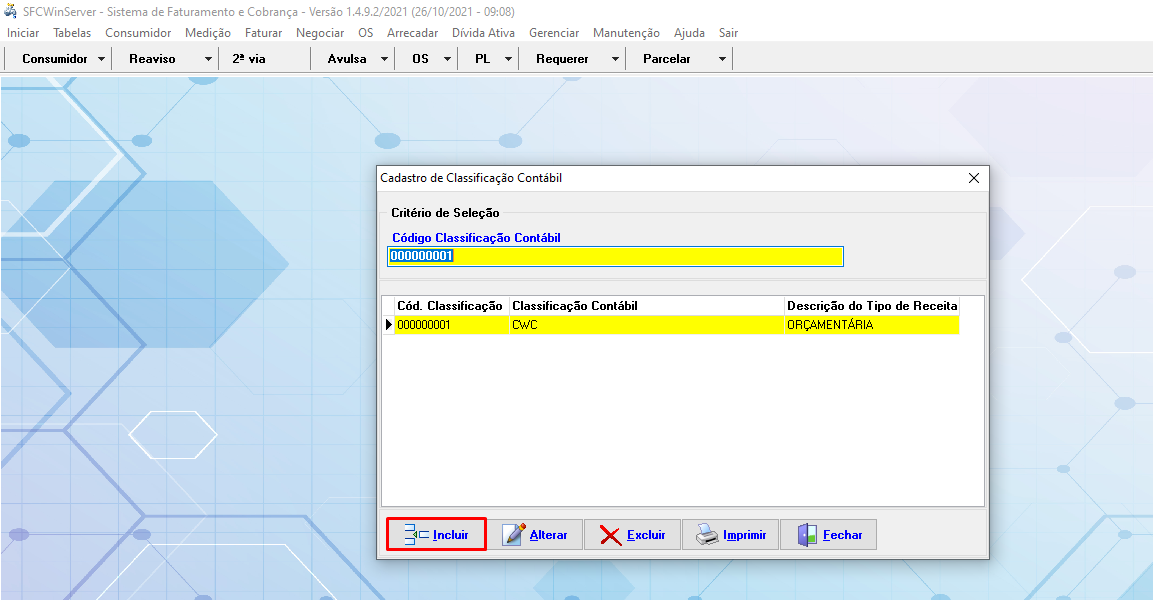Expand the Avulsa dropdown arrow
The height and width of the screenshot is (600, 1153).
point(384,59)
